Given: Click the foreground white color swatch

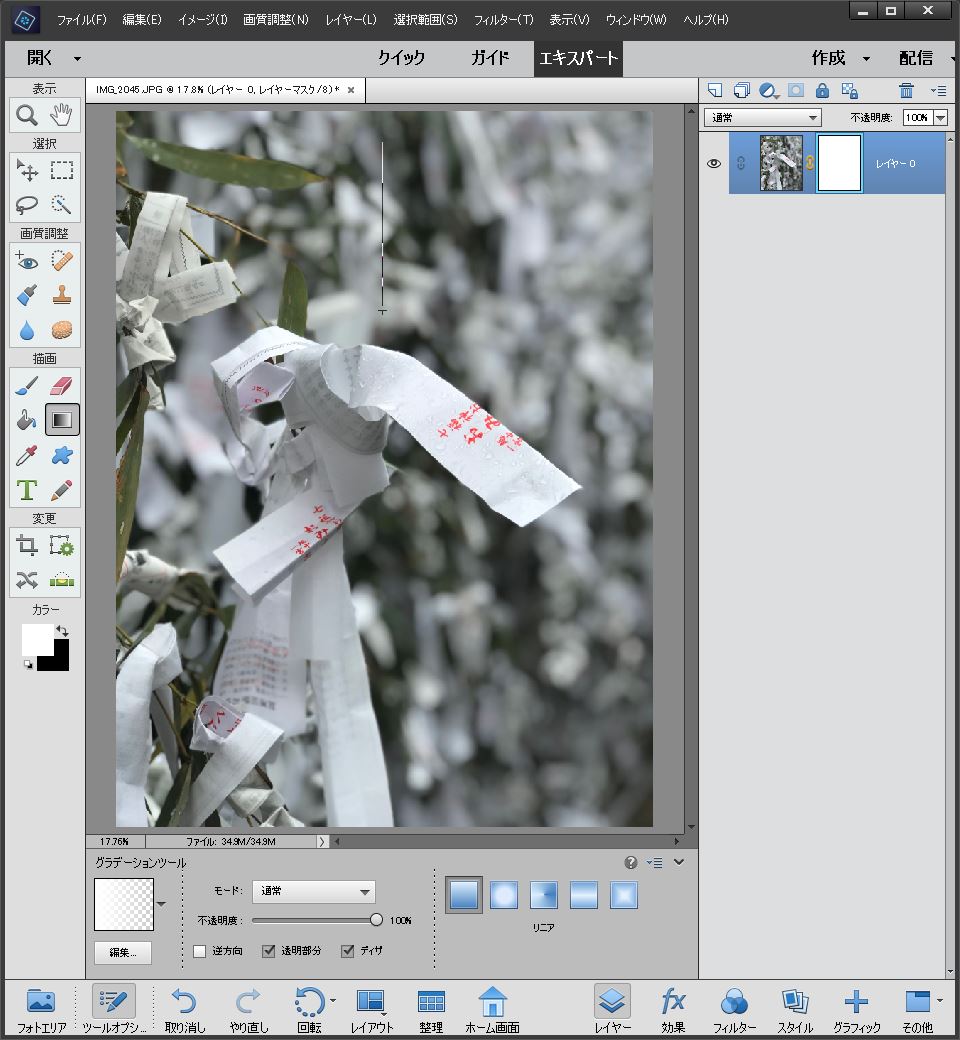Looking at the screenshot, I should click(x=36, y=638).
